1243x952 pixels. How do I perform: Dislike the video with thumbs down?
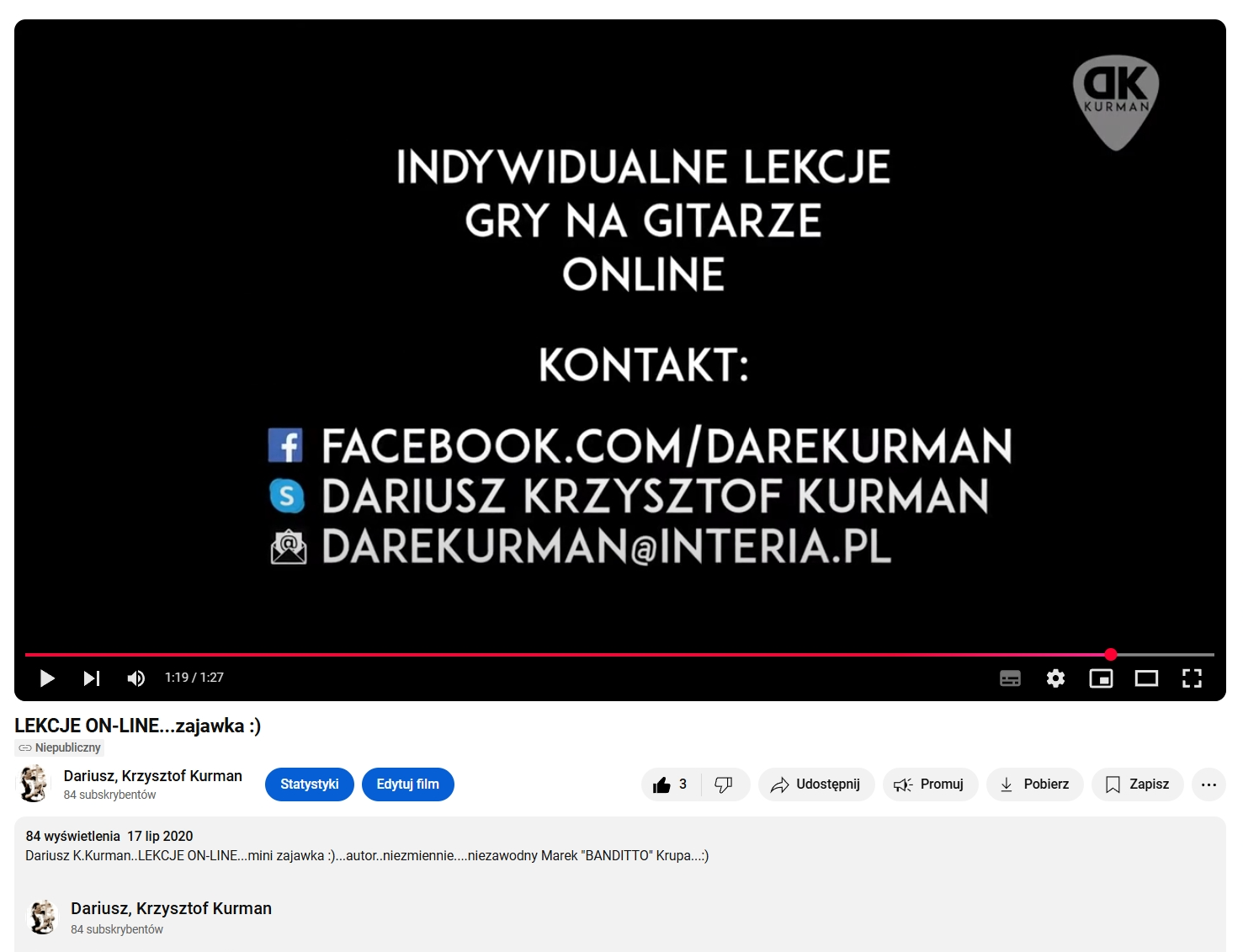point(724,784)
